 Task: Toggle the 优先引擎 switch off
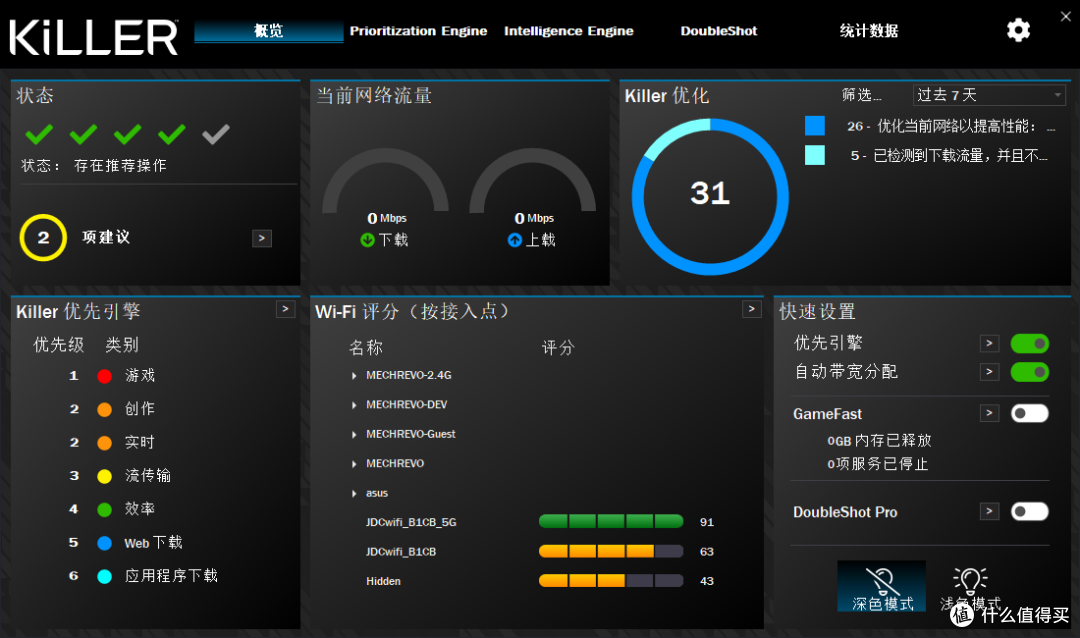coord(1029,343)
